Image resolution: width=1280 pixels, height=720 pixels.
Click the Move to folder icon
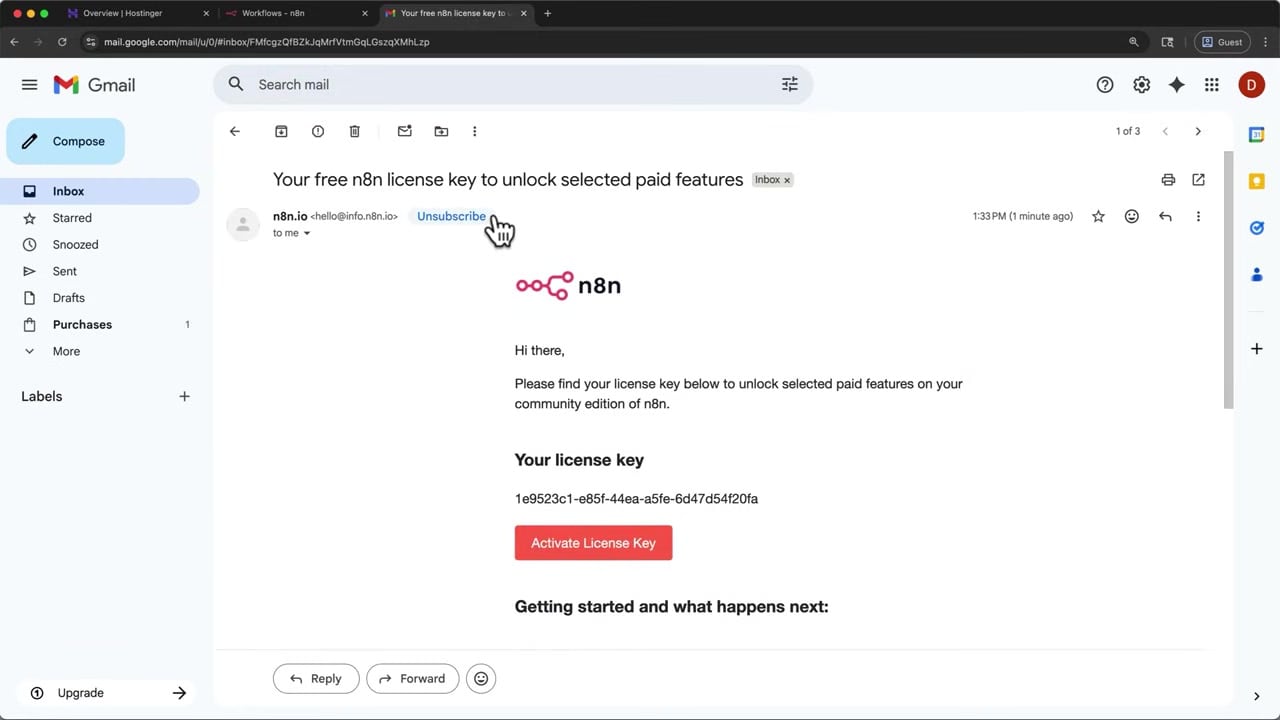(441, 131)
